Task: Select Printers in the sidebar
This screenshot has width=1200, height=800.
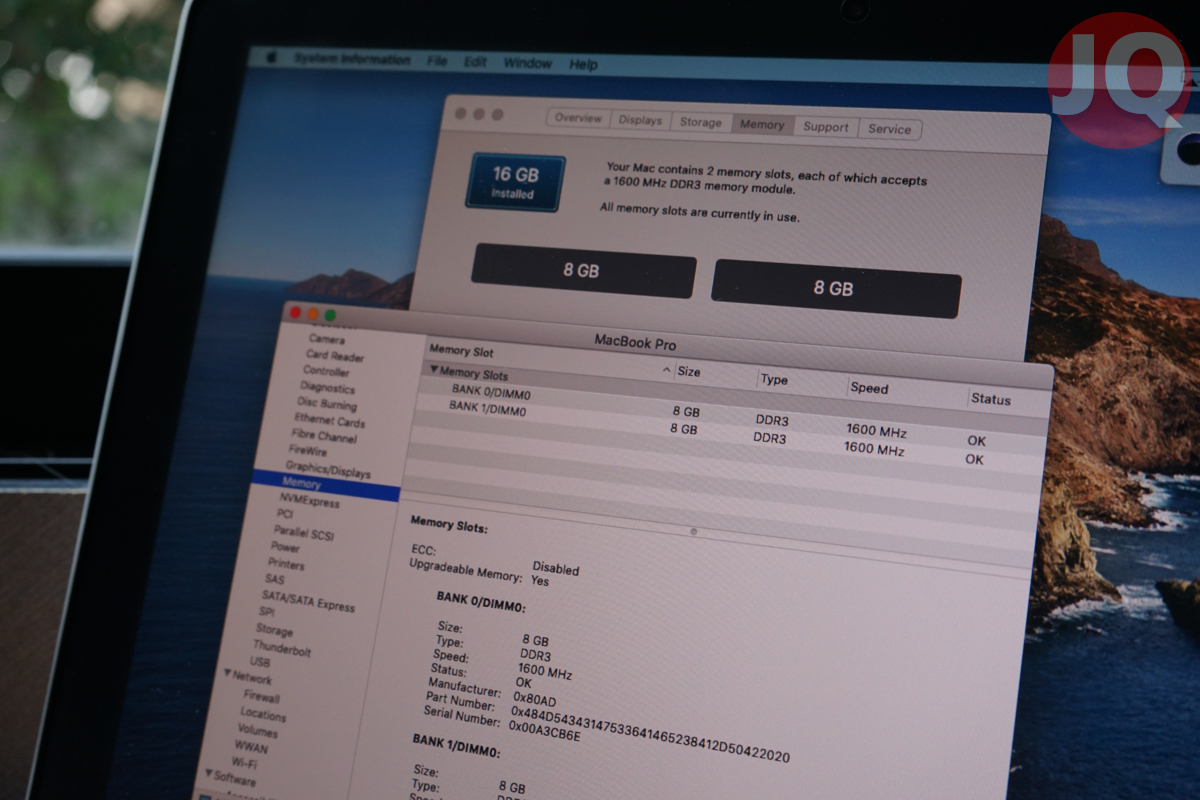Action: click(x=286, y=563)
